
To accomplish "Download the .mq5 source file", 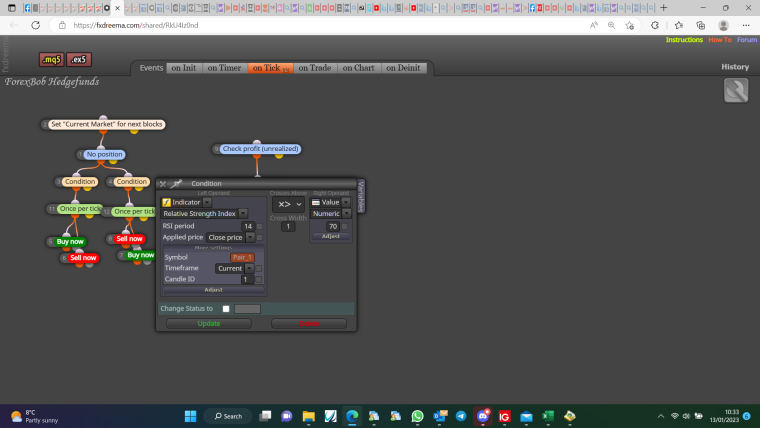I will [x=51, y=60].
